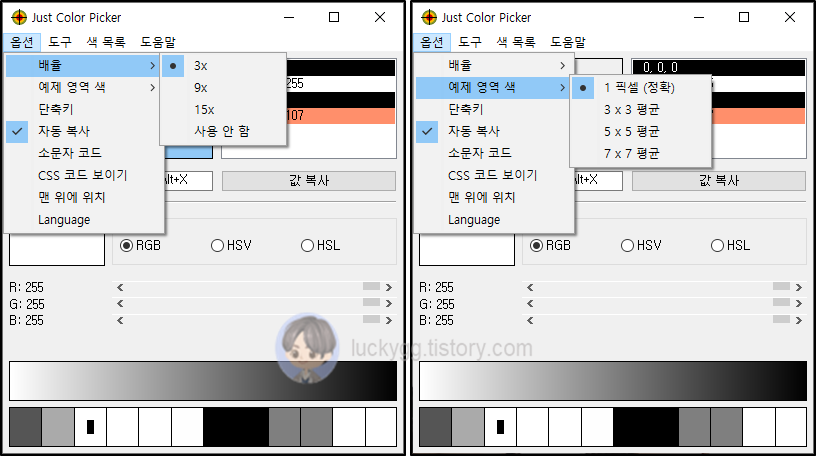Image resolution: width=816 pixels, height=456 pixels.
Task: Click 소문자 코드 in left window menu
Action: (83, 153)
